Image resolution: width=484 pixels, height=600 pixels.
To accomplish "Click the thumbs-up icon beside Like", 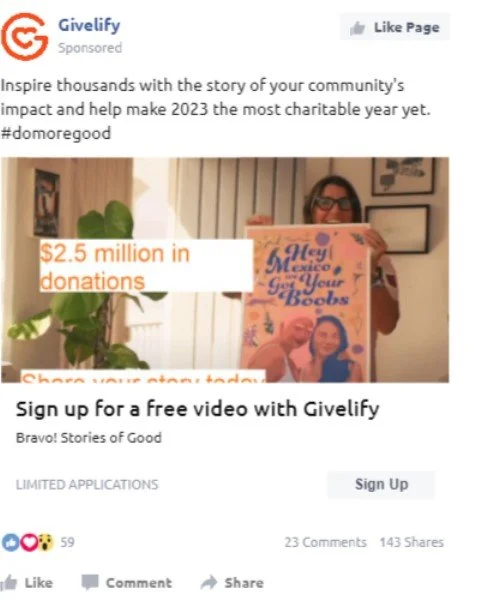I will [x=9, y=583].
